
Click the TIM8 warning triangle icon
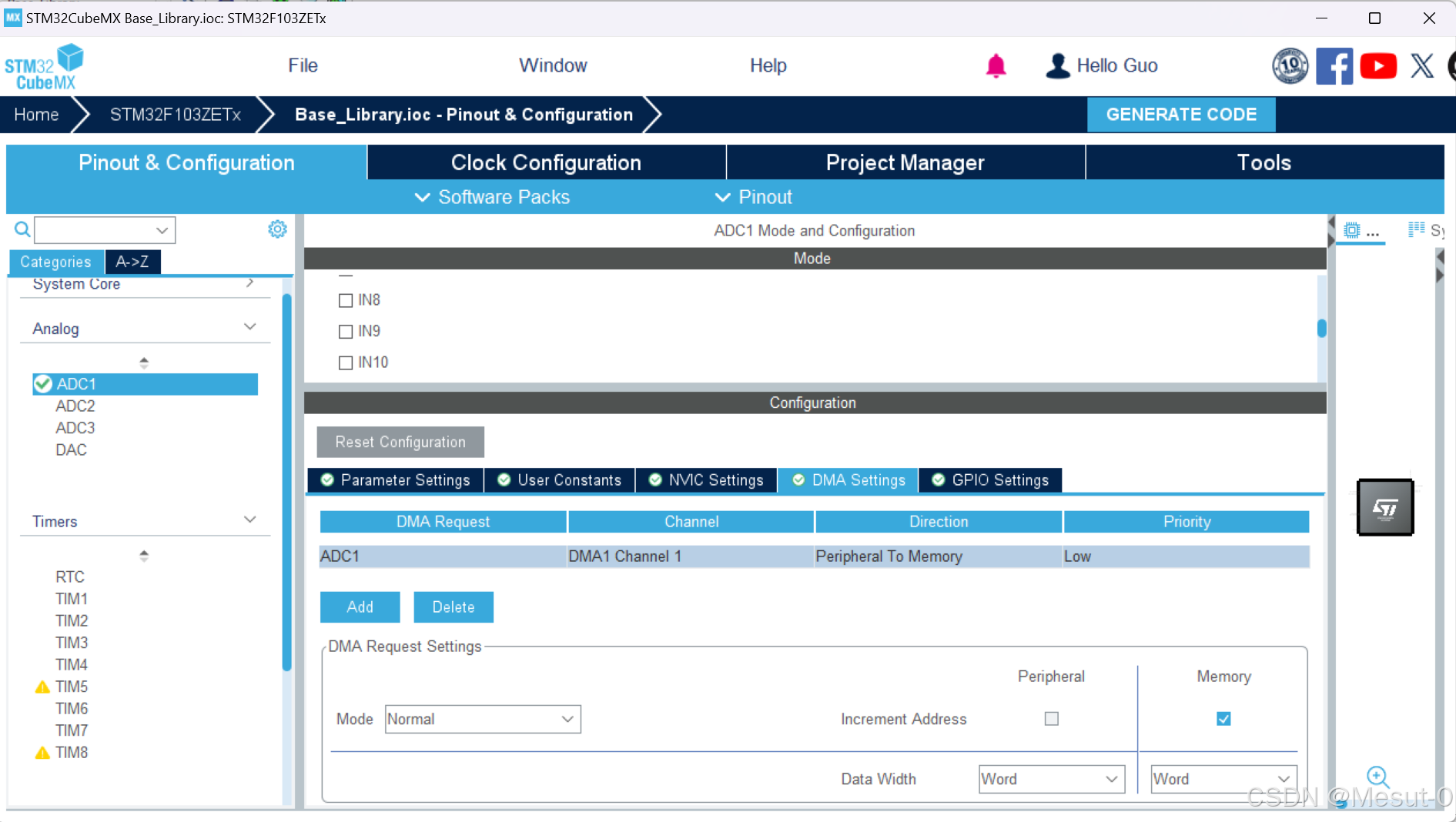[42, 753]
